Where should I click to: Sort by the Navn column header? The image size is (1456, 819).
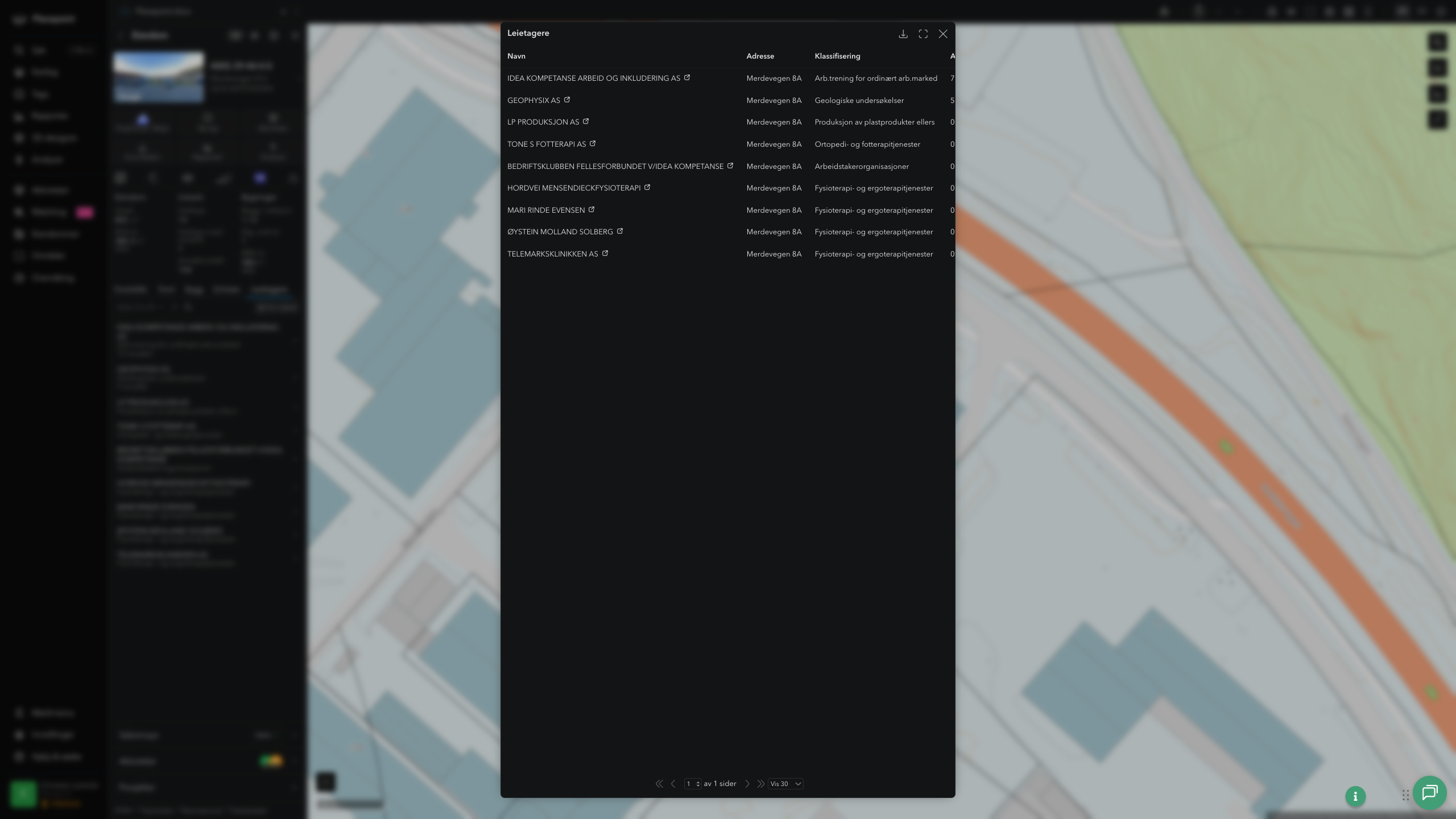click(516, 56)
